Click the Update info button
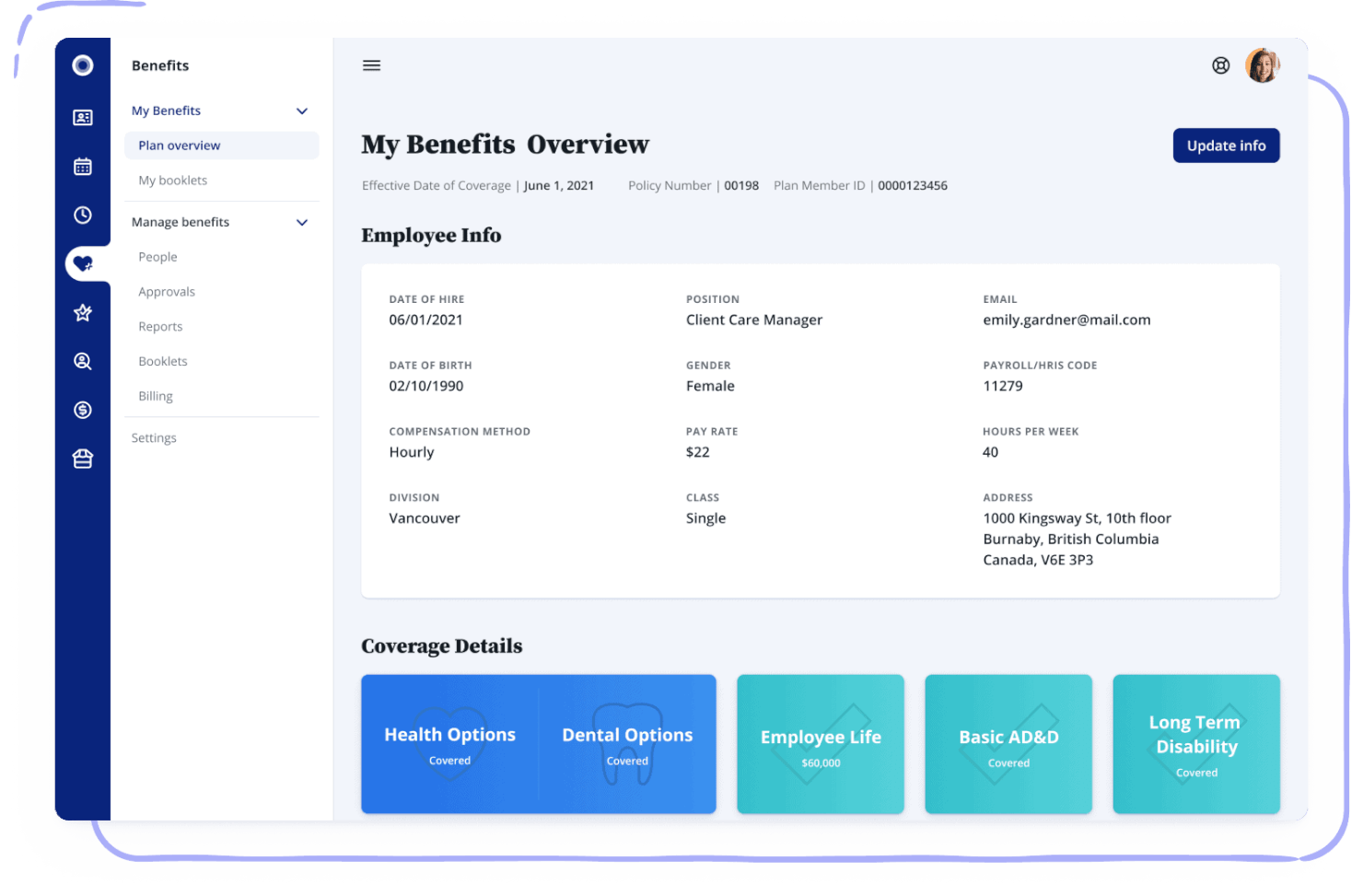This screenshot has width=1363, height=896. [1226, 145]
